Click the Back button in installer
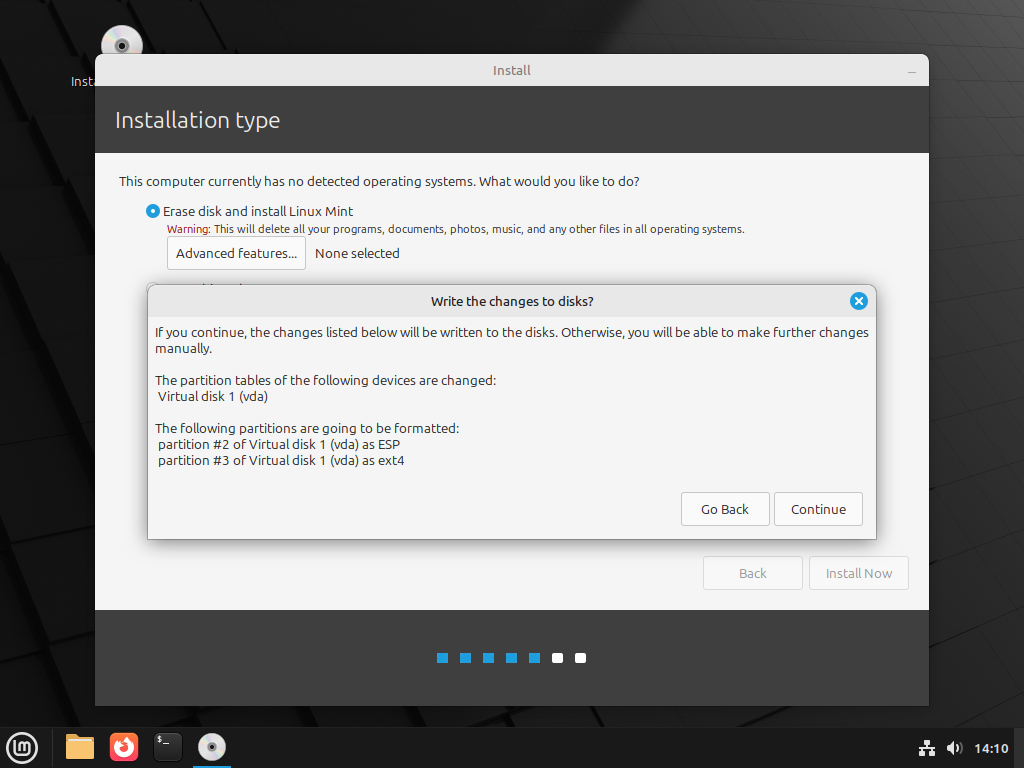Image resolution: width=1024 pixels, height=768 pixels. coord(752,573)
